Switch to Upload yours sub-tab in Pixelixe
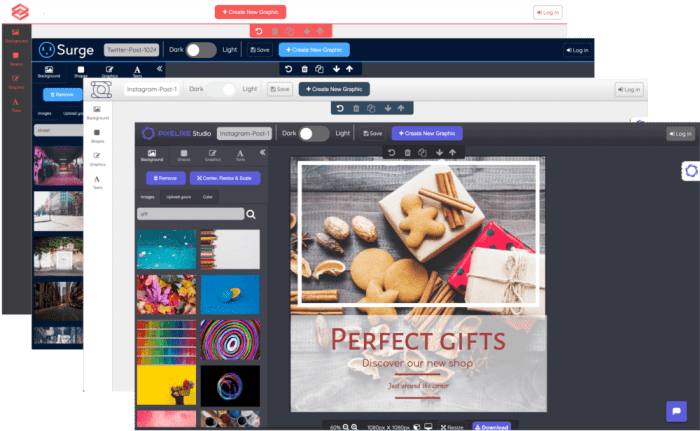Screen dimensions: 700x431 pos(179,197)
